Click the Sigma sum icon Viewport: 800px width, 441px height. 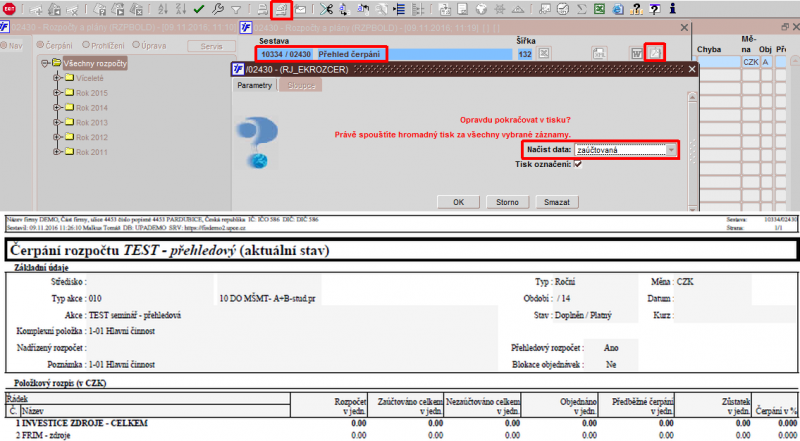click(x=581, y=9)
